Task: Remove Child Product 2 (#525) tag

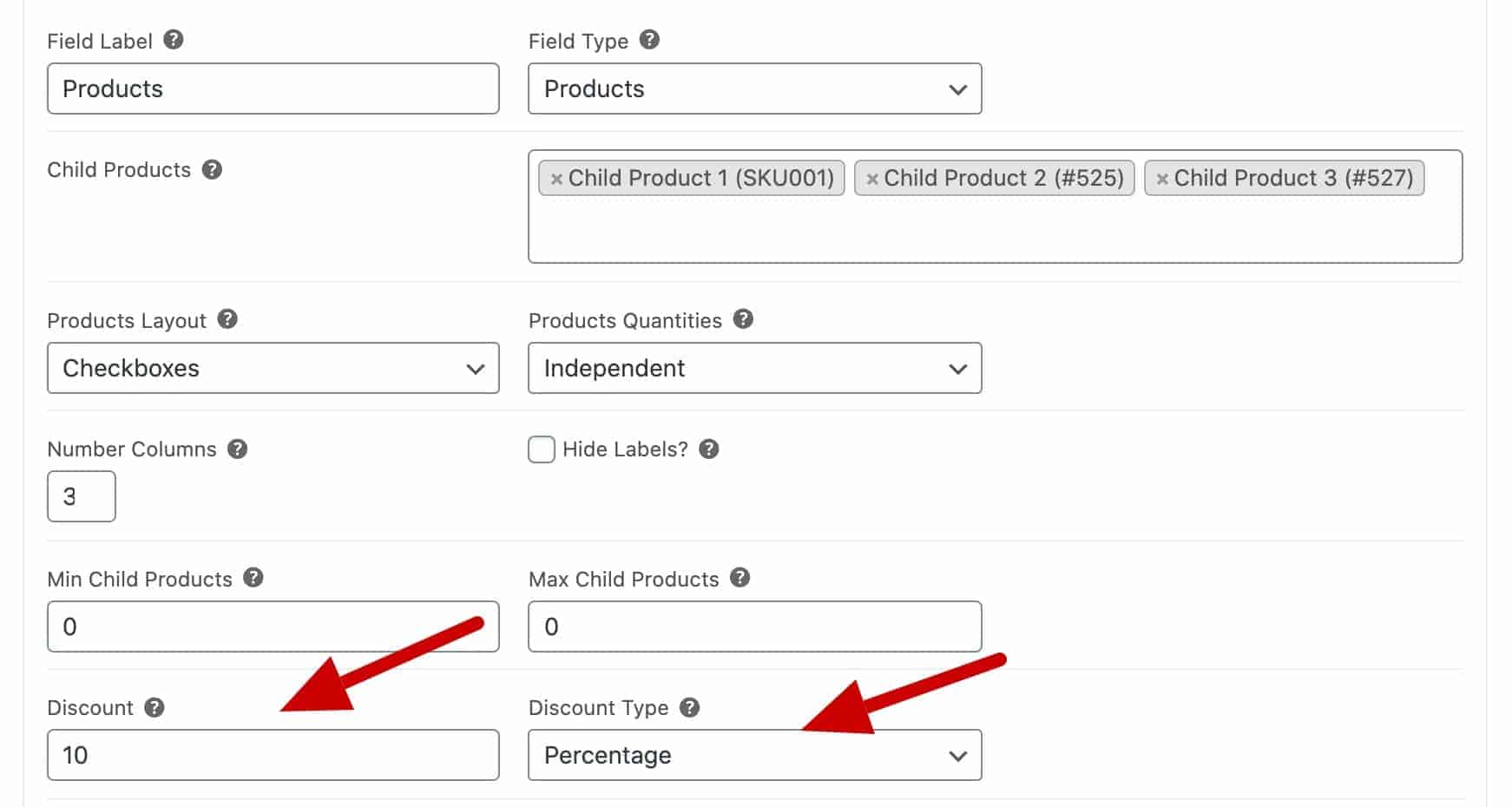Action: [x=872, y=179]
